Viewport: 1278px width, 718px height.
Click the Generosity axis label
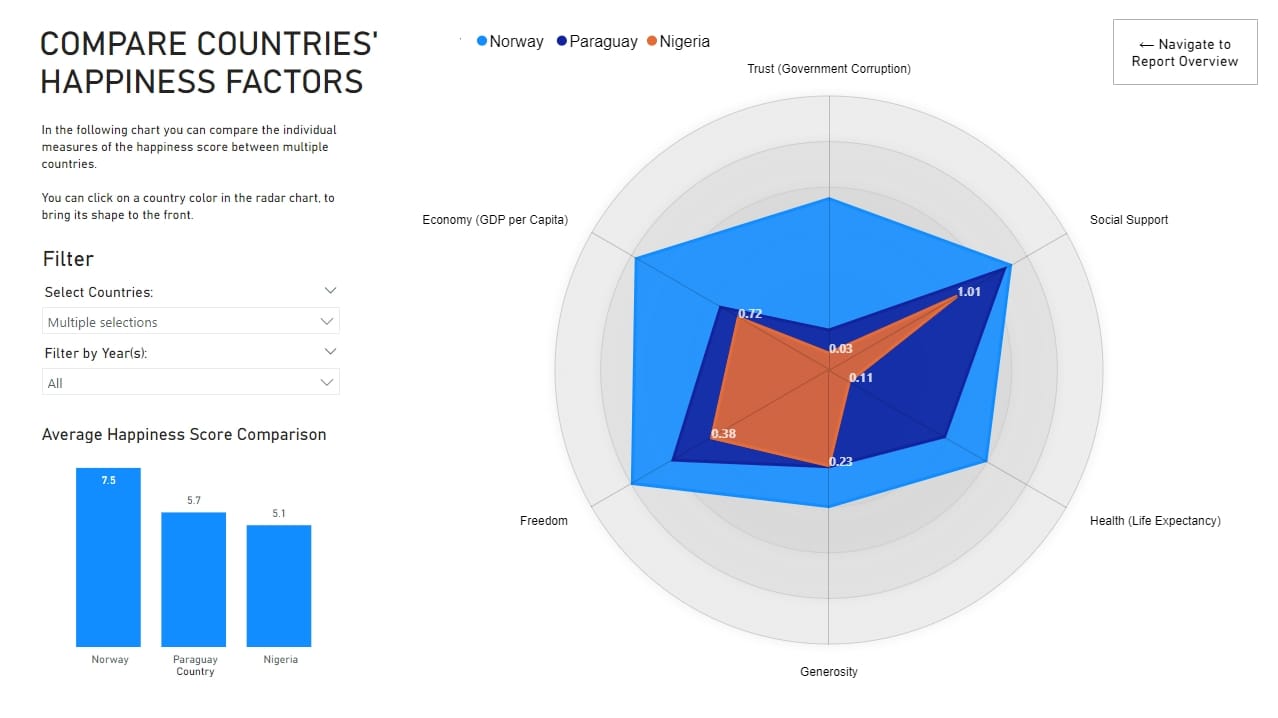click(x=829, y=672)
